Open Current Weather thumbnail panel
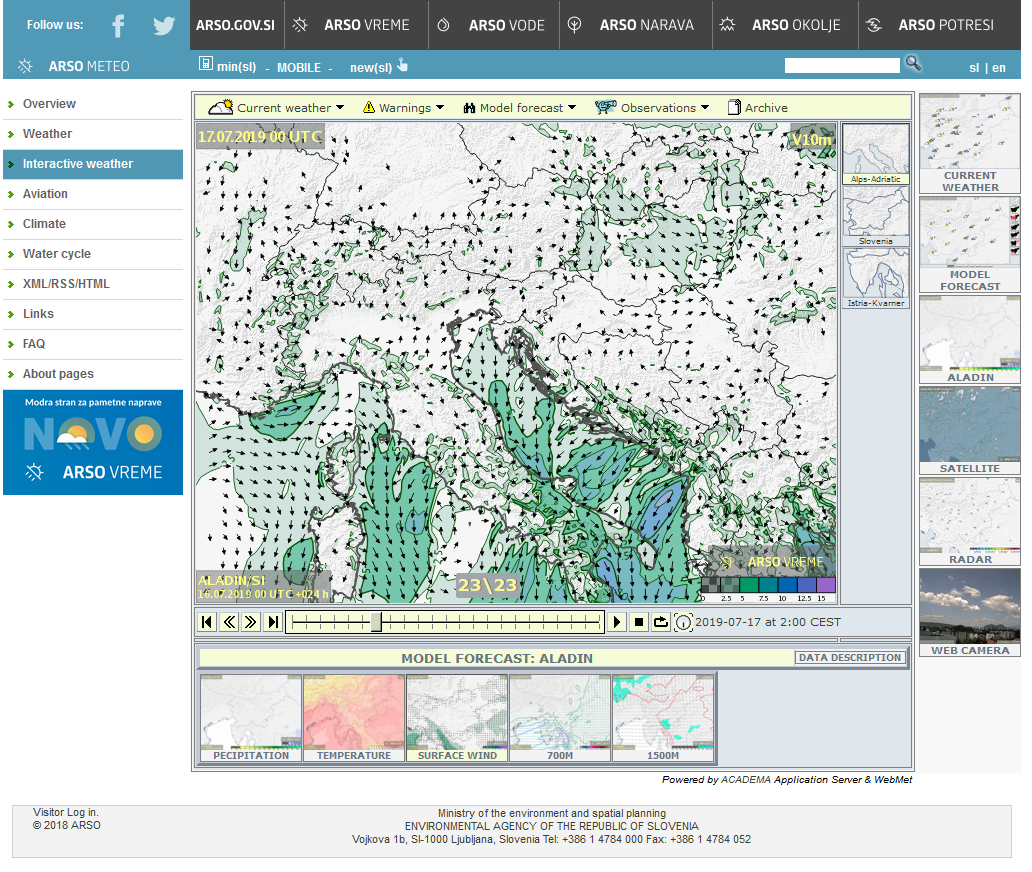The image size is (1032, 872). 969,143
